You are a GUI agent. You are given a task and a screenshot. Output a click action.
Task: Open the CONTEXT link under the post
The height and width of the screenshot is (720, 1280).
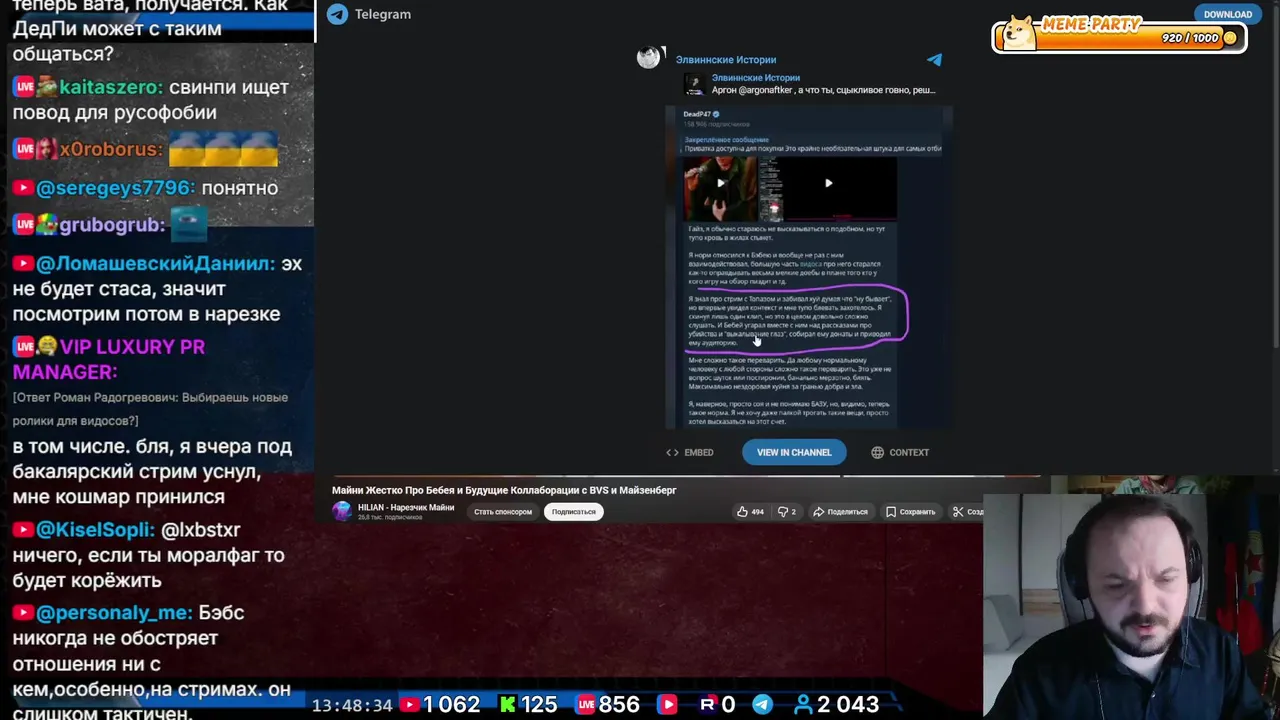tap(900, 452)
